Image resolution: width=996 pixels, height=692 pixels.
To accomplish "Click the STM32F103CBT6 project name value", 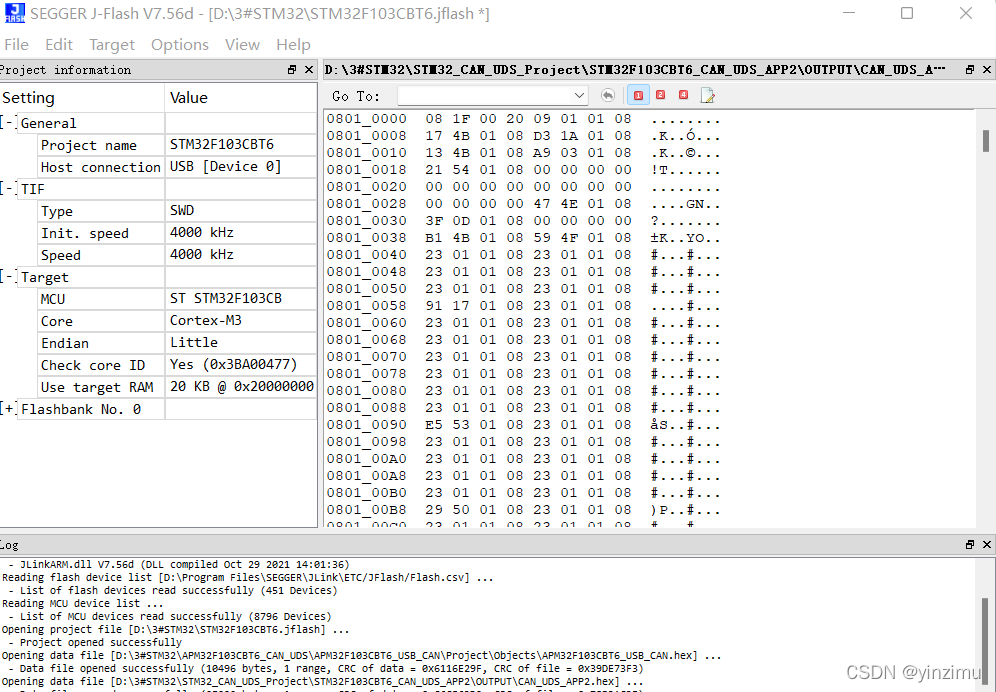I will [x=222, y=144].
